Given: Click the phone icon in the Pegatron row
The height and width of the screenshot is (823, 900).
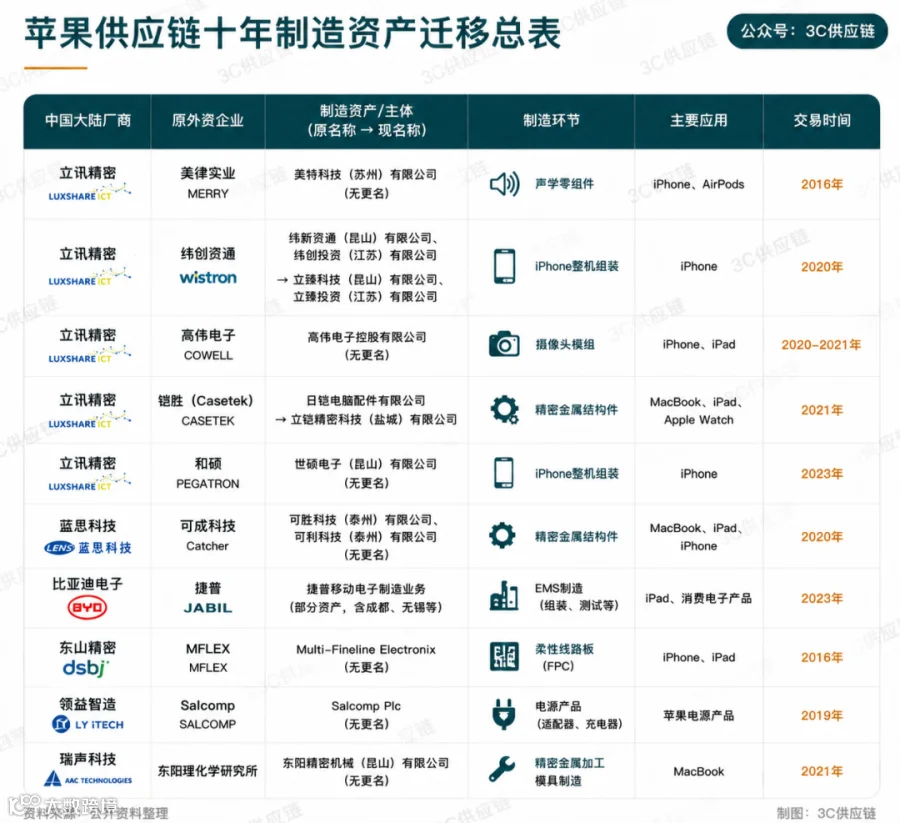Looking at the screenshot, I should pyautogui.click(x=504, y=473).
